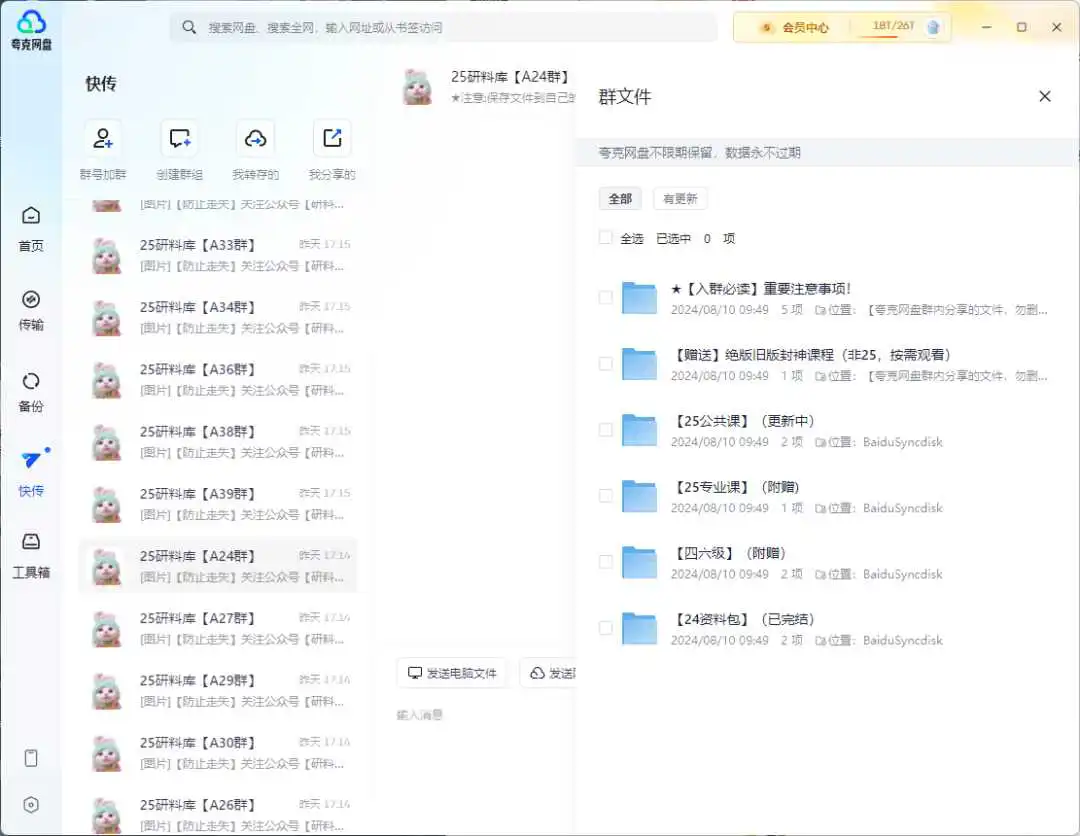This screenshot has height=836, width=1080.
Task: Open folder icon of 【25公共课】
Action: click(x=639, y=430)
